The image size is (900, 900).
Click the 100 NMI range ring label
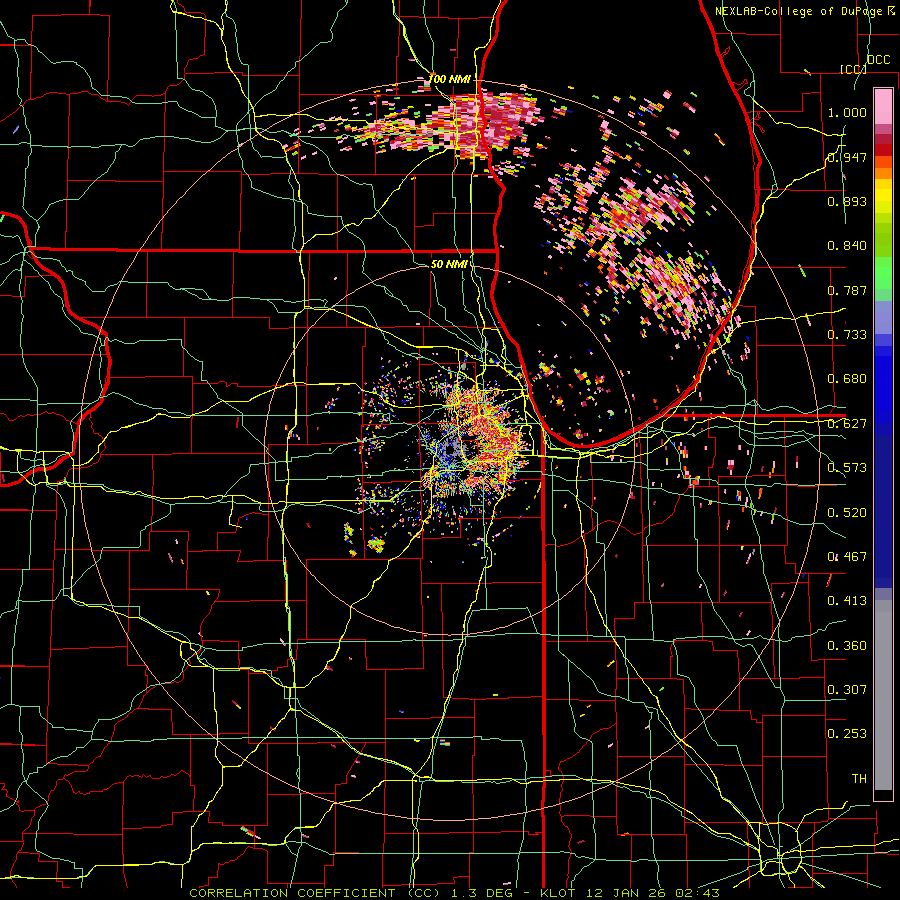pos(449,79)
